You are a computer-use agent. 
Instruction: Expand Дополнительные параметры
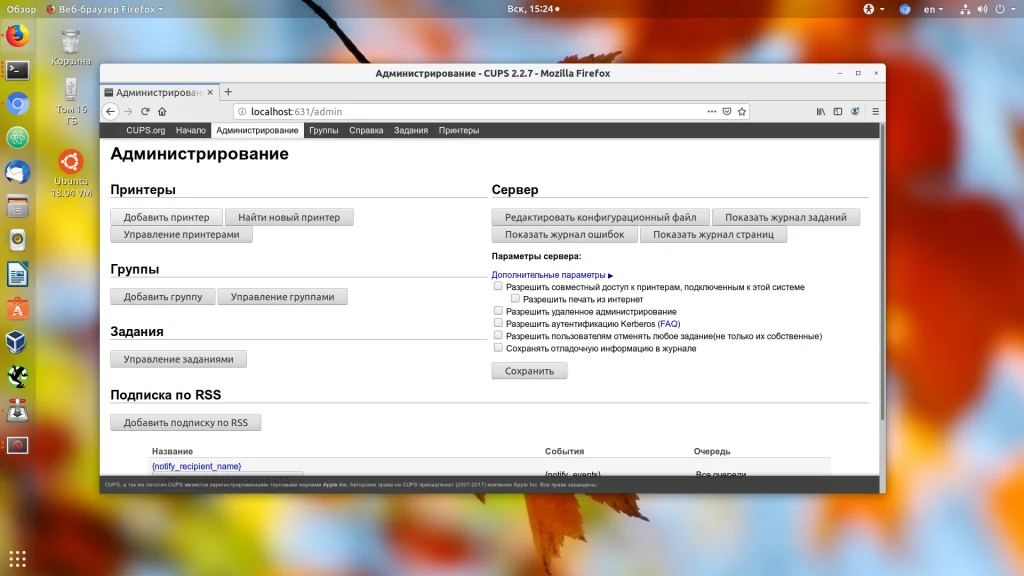click(x=552, y=275)
